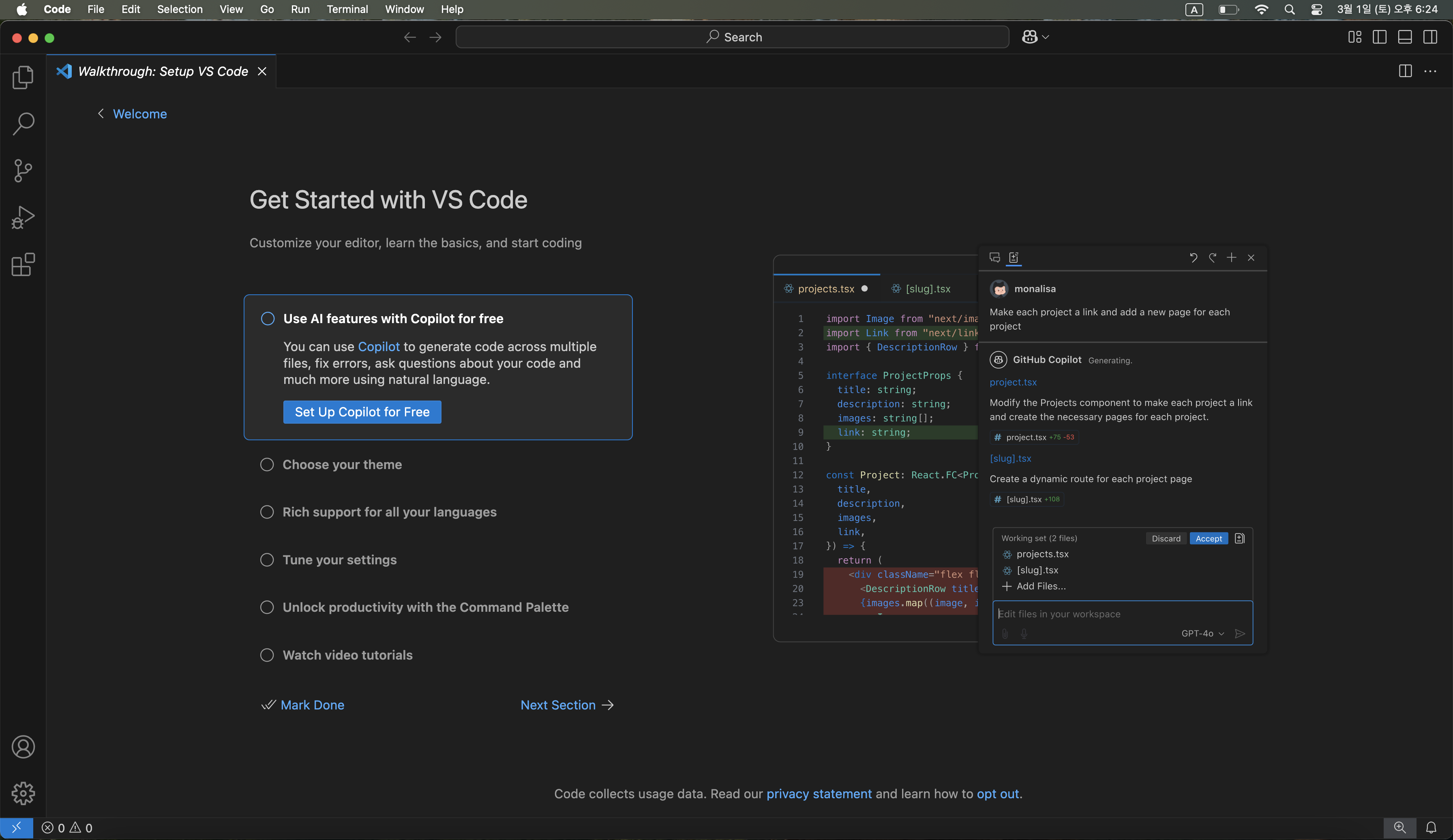The image size is (1453, 840).
Task: Click Customize Layout icon
Action: coord(1355,37)
